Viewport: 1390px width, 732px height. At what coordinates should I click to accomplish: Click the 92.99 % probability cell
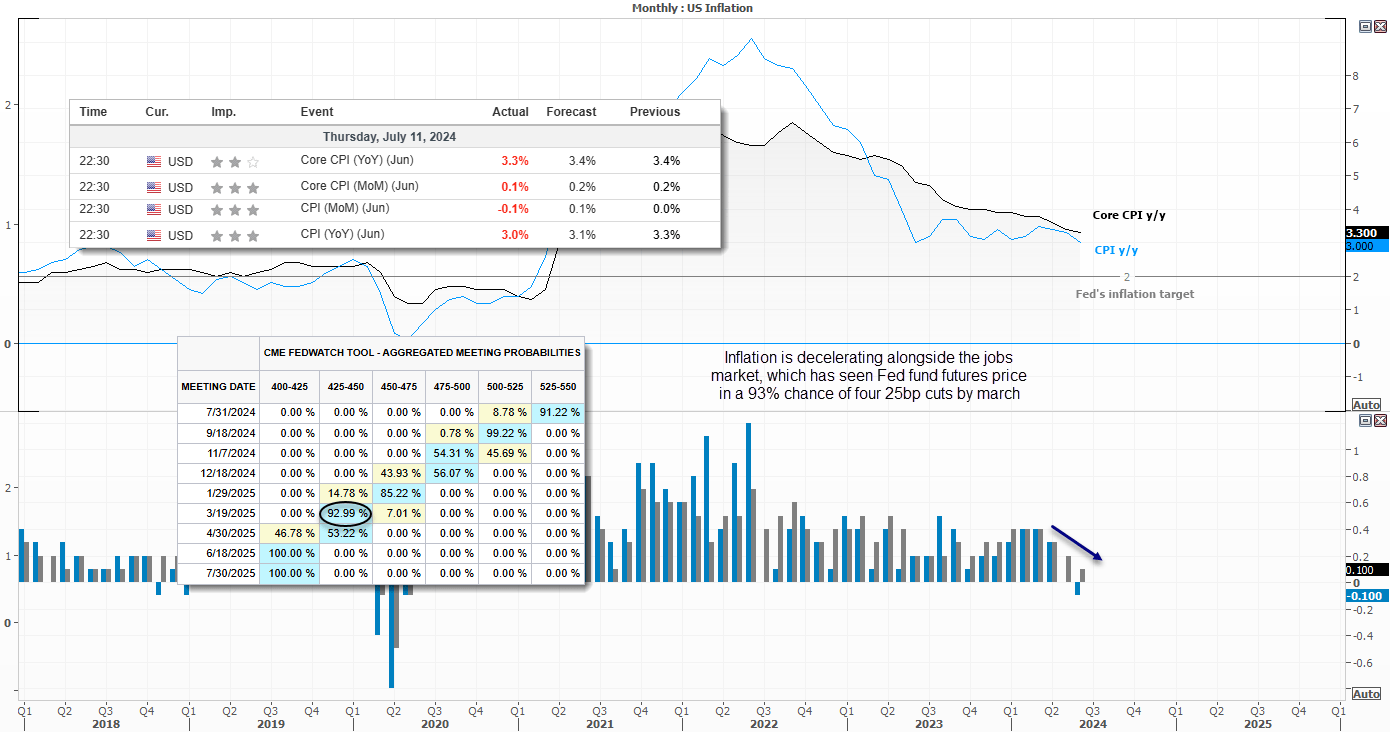click(346, 513)
